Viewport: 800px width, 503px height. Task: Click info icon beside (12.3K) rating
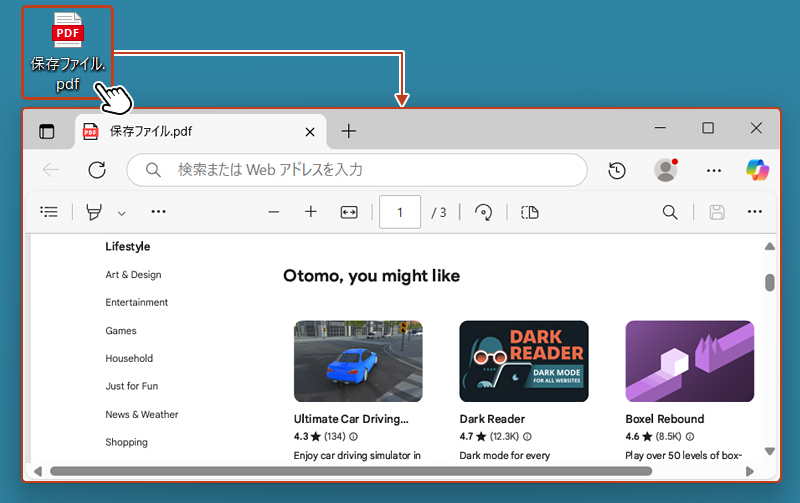pos(527,437)
